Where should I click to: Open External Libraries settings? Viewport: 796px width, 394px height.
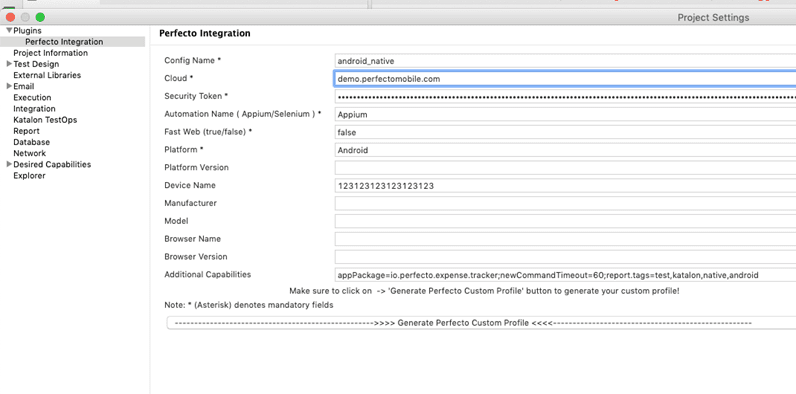click(47, 75)
